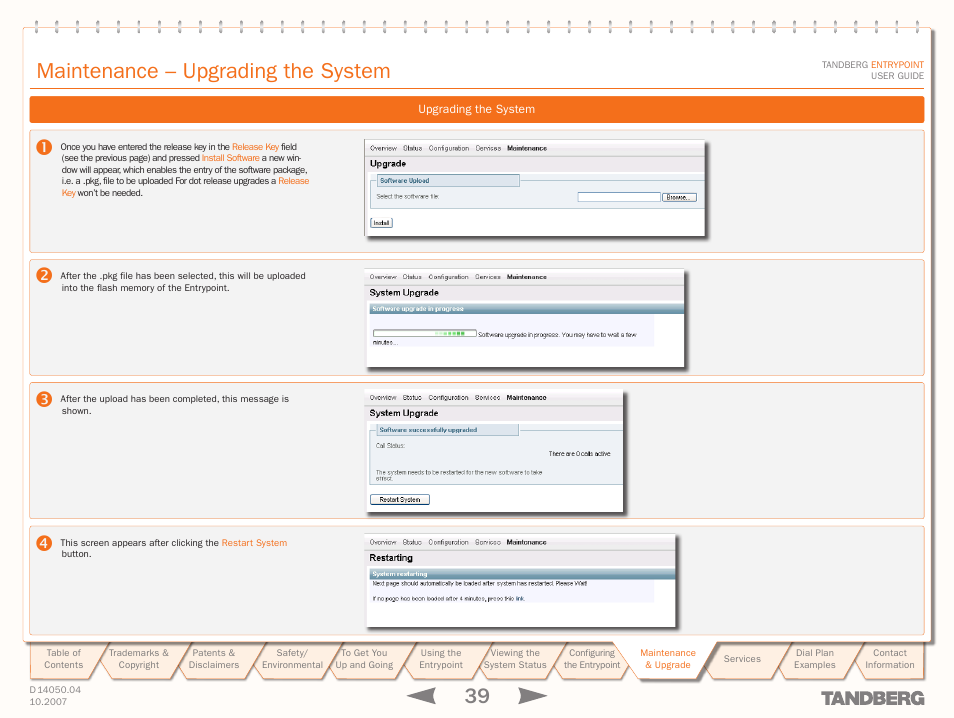Select the Maintenance & Upgrade tab
Screen dimensions: 954x718
667,659
